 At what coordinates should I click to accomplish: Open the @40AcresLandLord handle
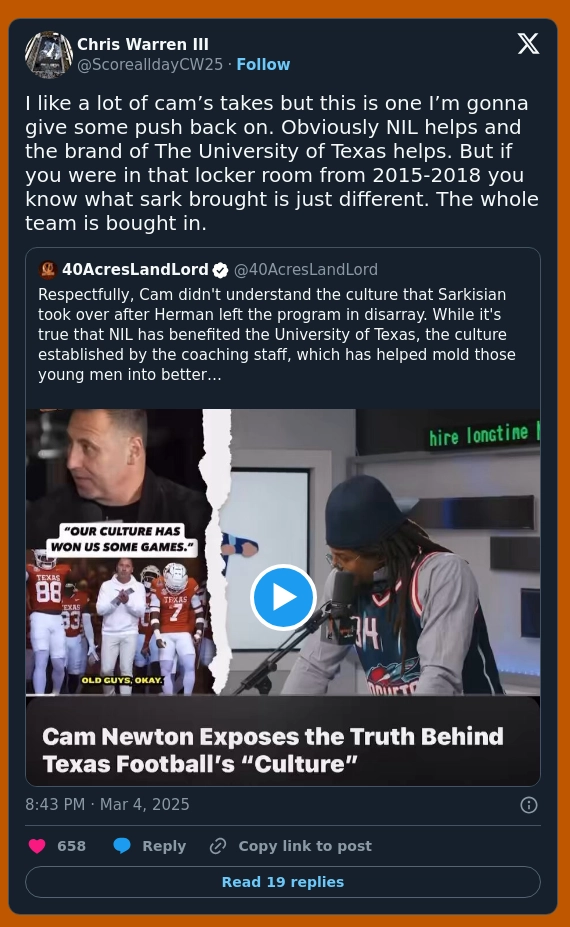306,270
